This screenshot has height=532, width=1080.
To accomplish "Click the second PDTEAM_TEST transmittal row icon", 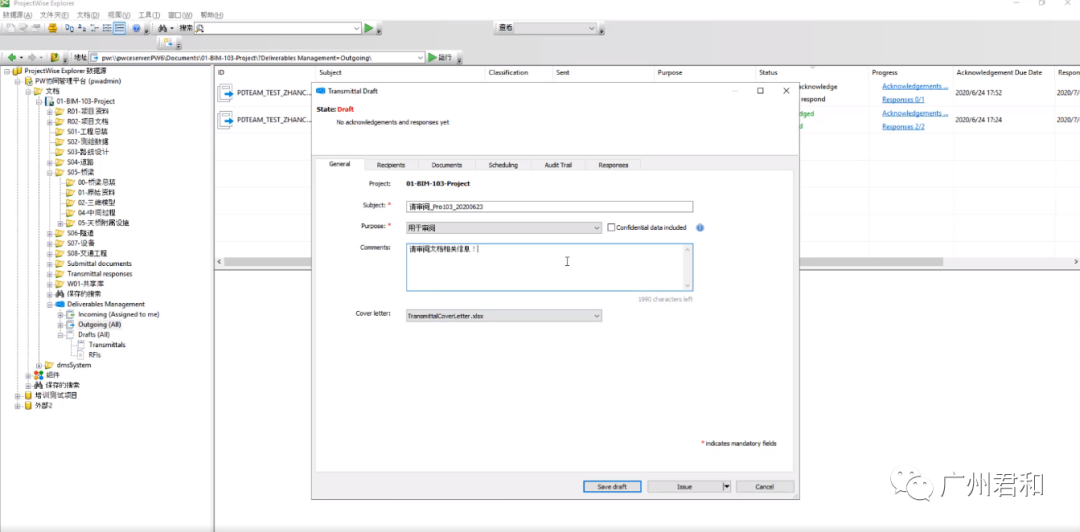I will point(226,120).
